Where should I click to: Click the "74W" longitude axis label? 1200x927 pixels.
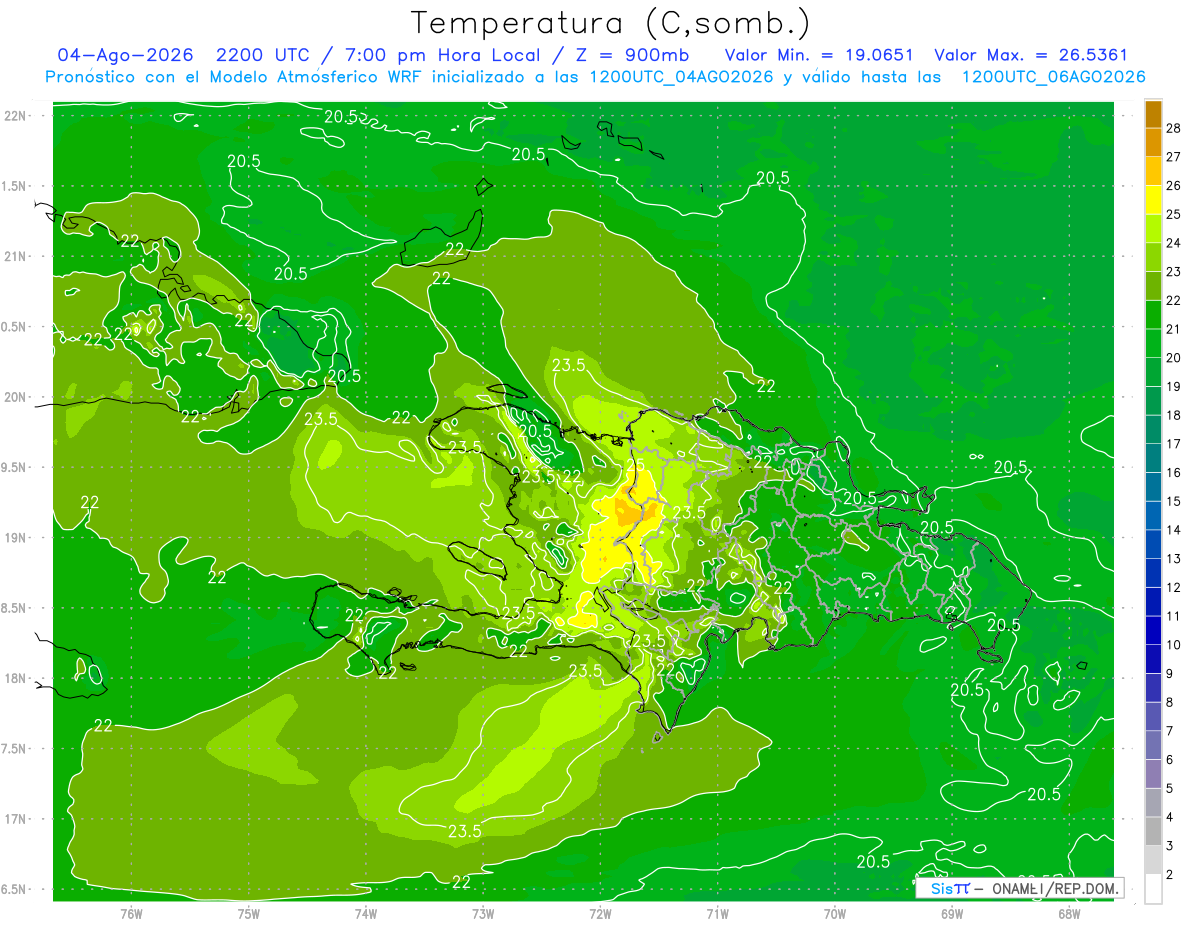366,913
